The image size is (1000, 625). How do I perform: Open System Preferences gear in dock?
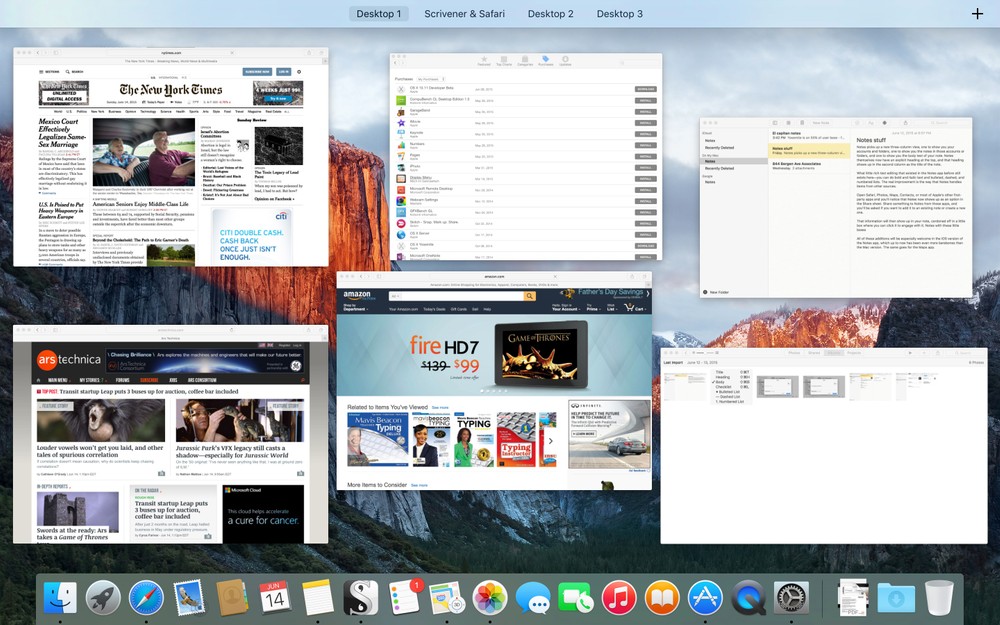click(791, 598)
